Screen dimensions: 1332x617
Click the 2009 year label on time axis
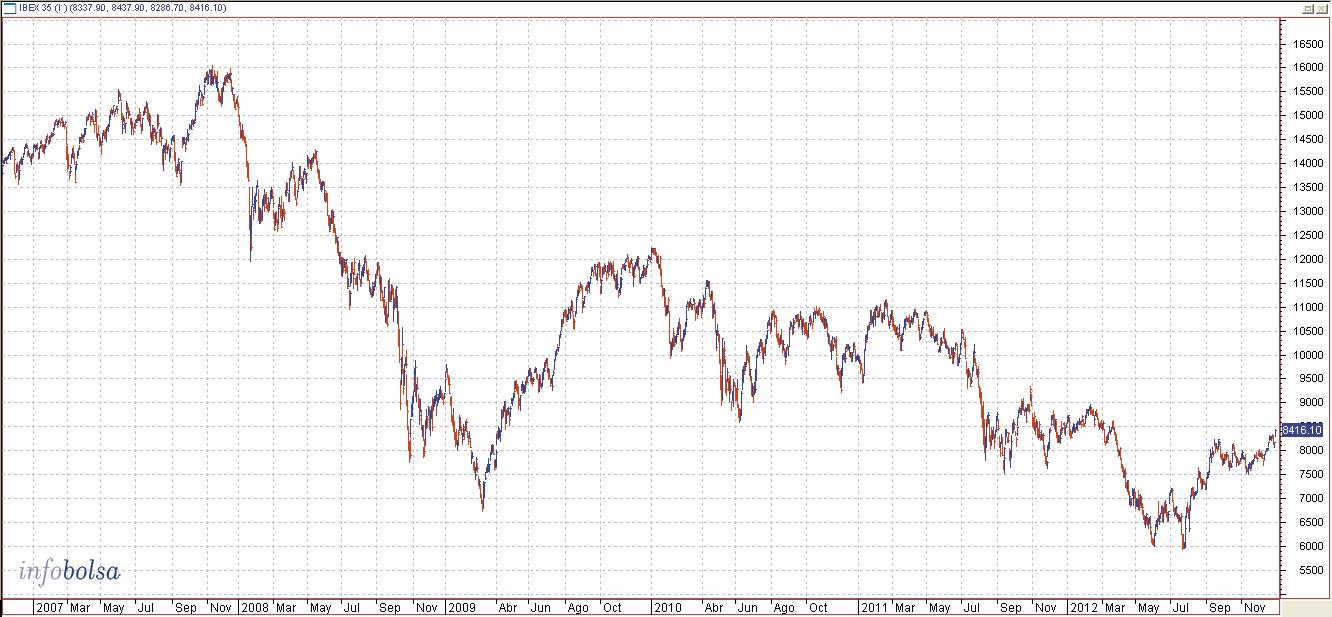click(462, 607)
